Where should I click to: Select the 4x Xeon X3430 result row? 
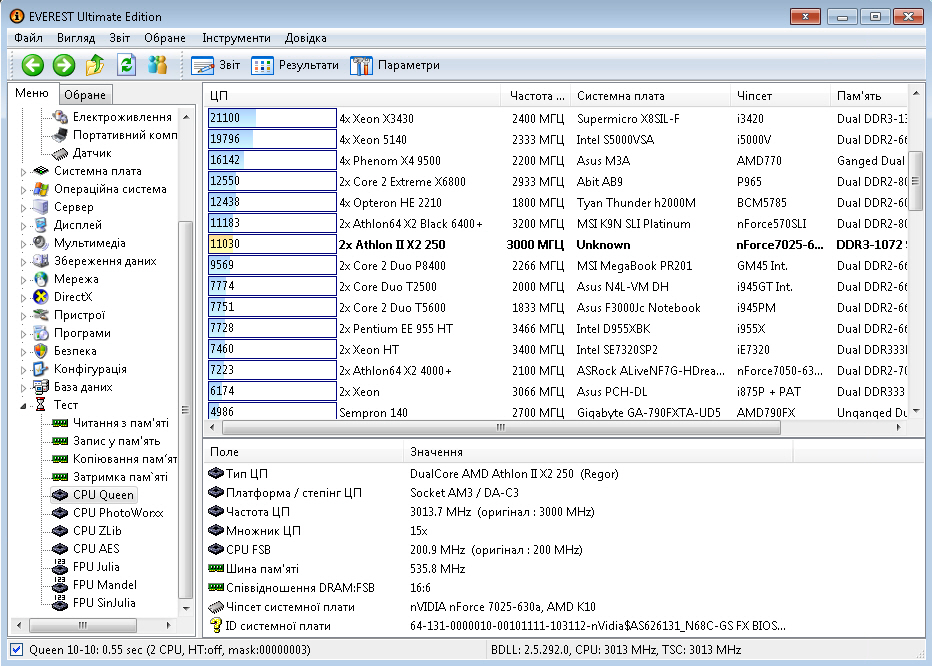[x=556, y=118]
